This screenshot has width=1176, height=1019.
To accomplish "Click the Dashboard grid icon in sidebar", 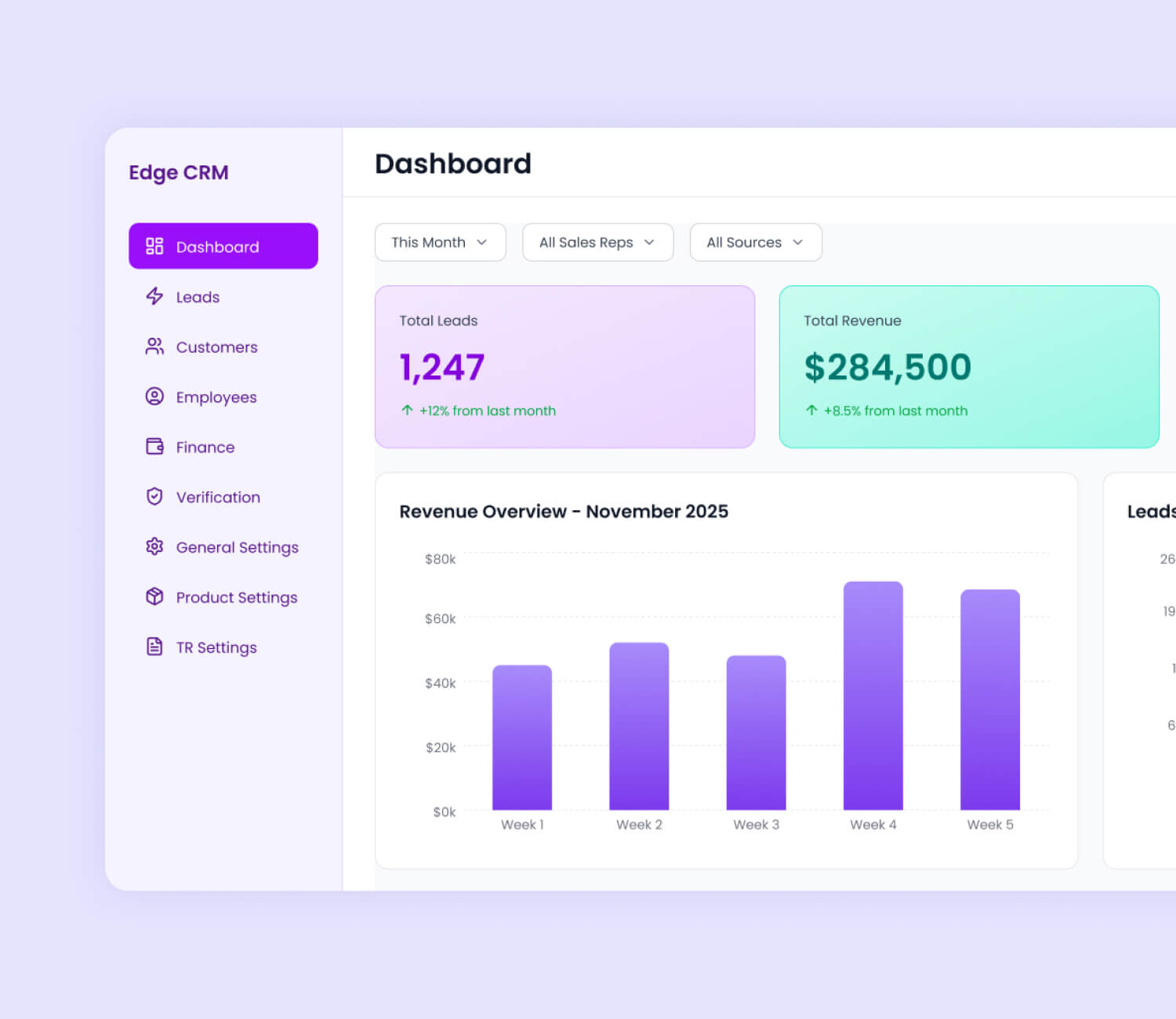I will [154, 246].
